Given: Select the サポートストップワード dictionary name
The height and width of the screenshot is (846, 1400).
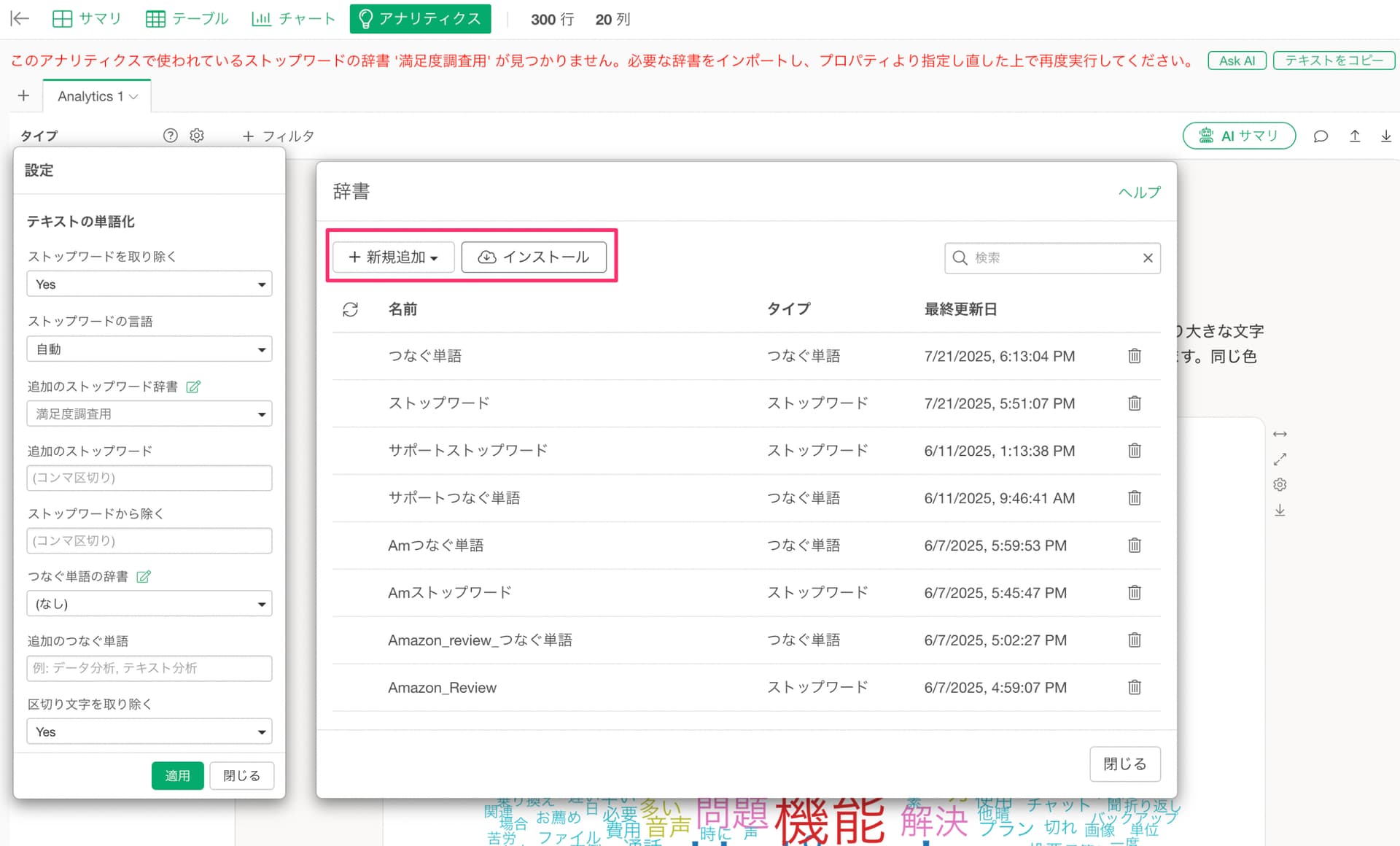Looking at the screenshot, I should pos(467,451).
